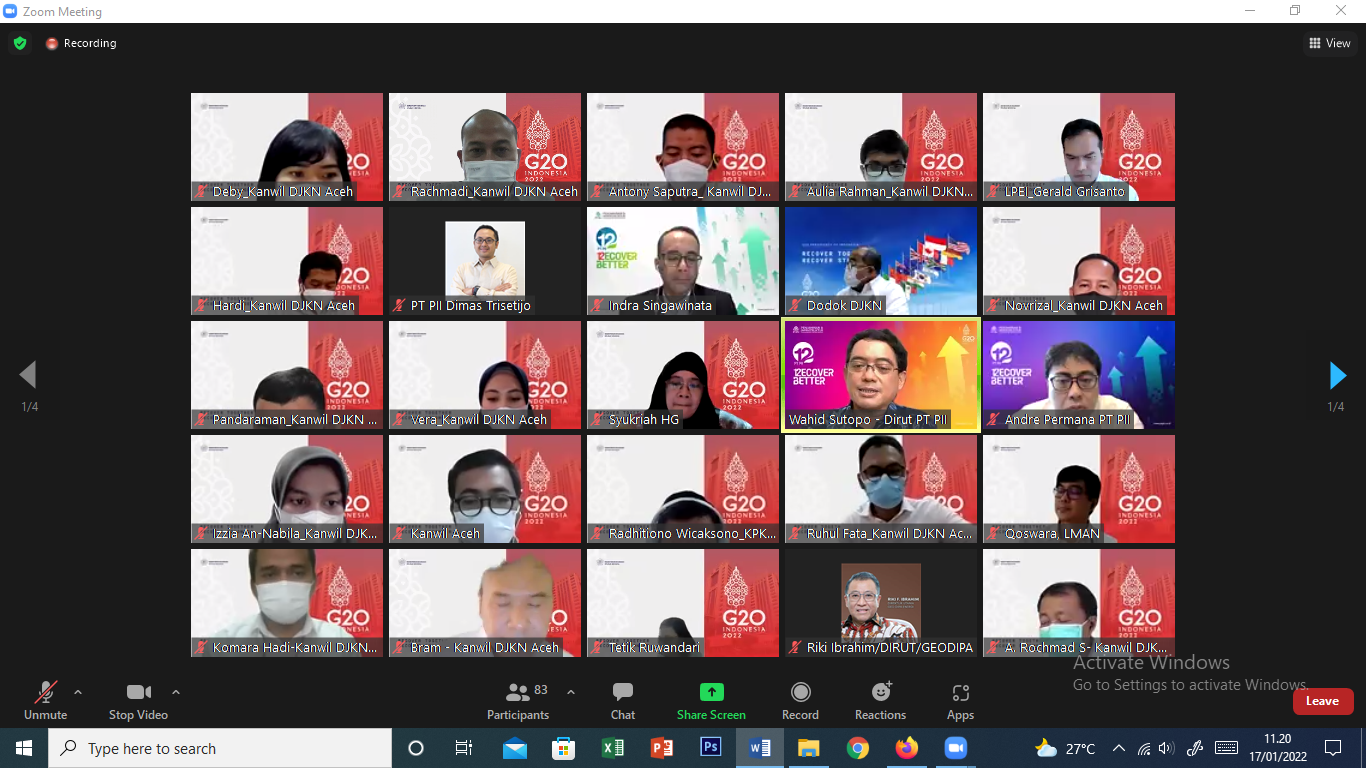1366x768 pixels.
Task: Open the Chat panel
Action: tap(622, 700)
